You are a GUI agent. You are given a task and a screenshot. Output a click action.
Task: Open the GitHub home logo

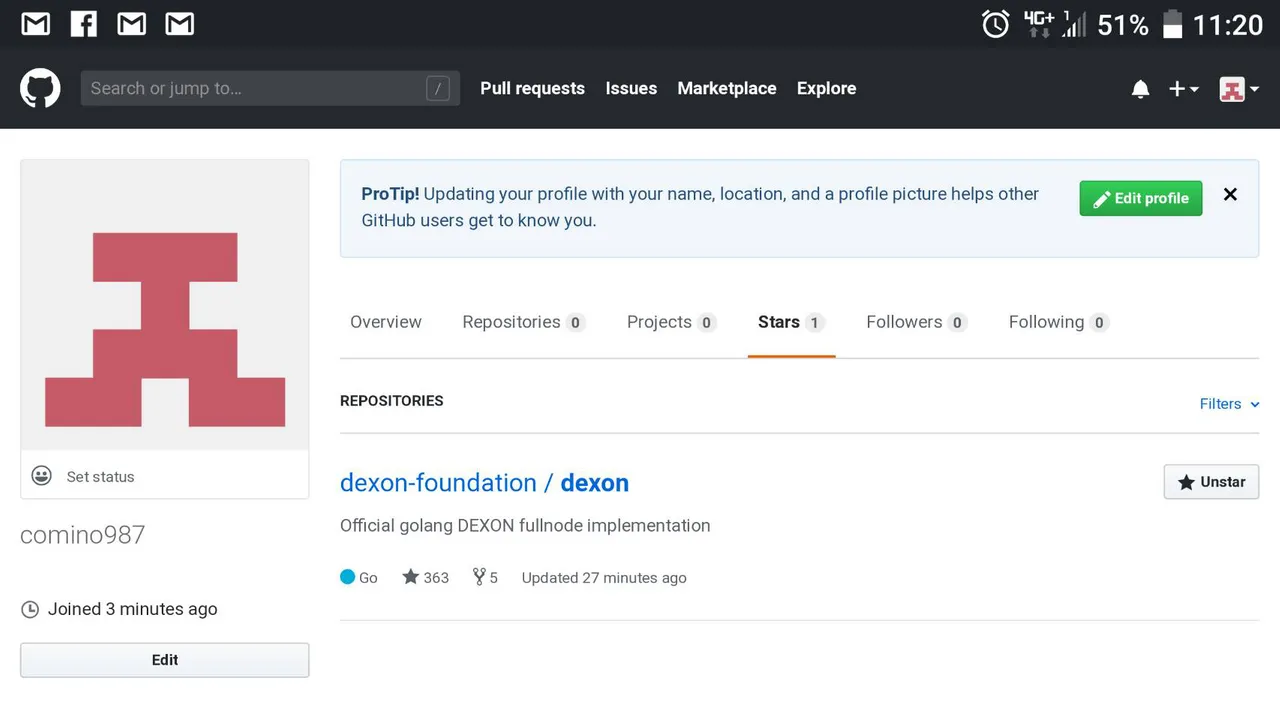pyautogui.click(x=40, y=88)
